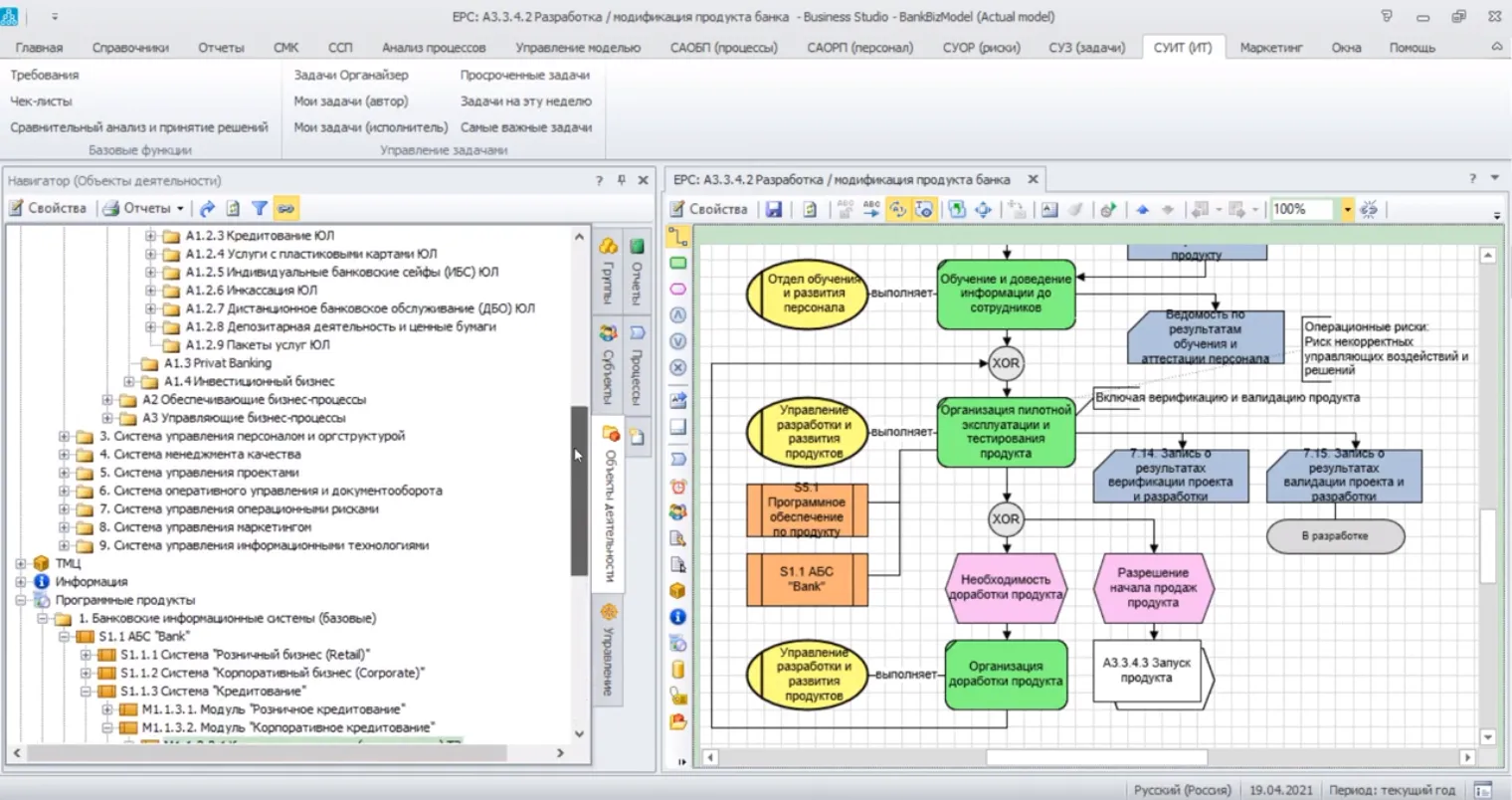This screenshot has height=800, width=1512.
Task: Click Свойства in the Navigator toolbar
Action: [48, 208]
